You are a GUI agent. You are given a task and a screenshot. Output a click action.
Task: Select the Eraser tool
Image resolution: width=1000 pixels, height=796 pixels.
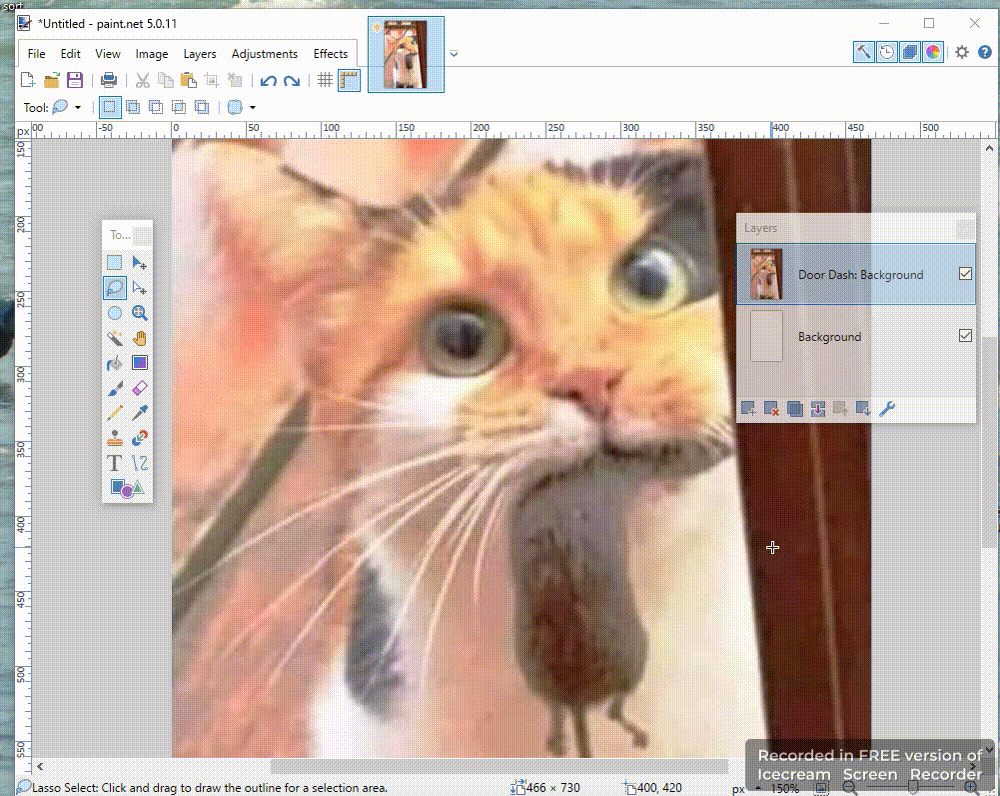click(139, 388)
